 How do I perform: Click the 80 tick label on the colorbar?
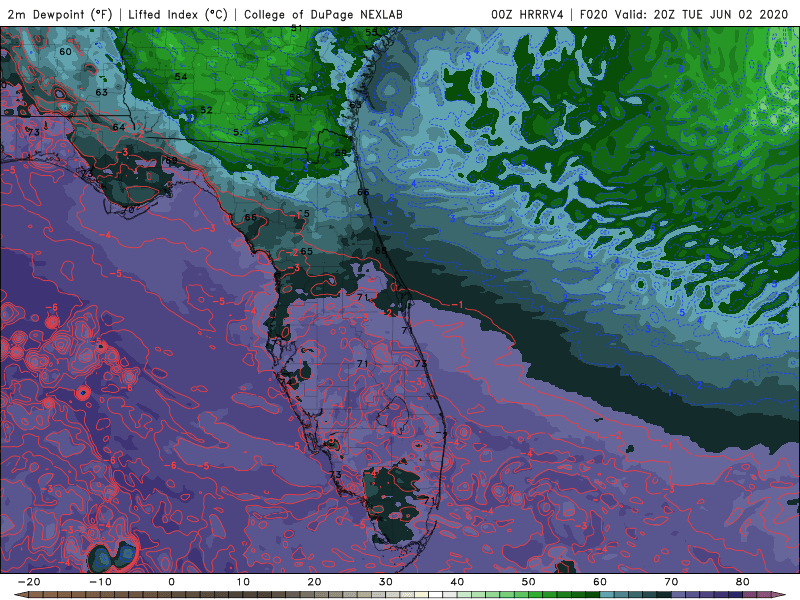(x=743, y=582)
